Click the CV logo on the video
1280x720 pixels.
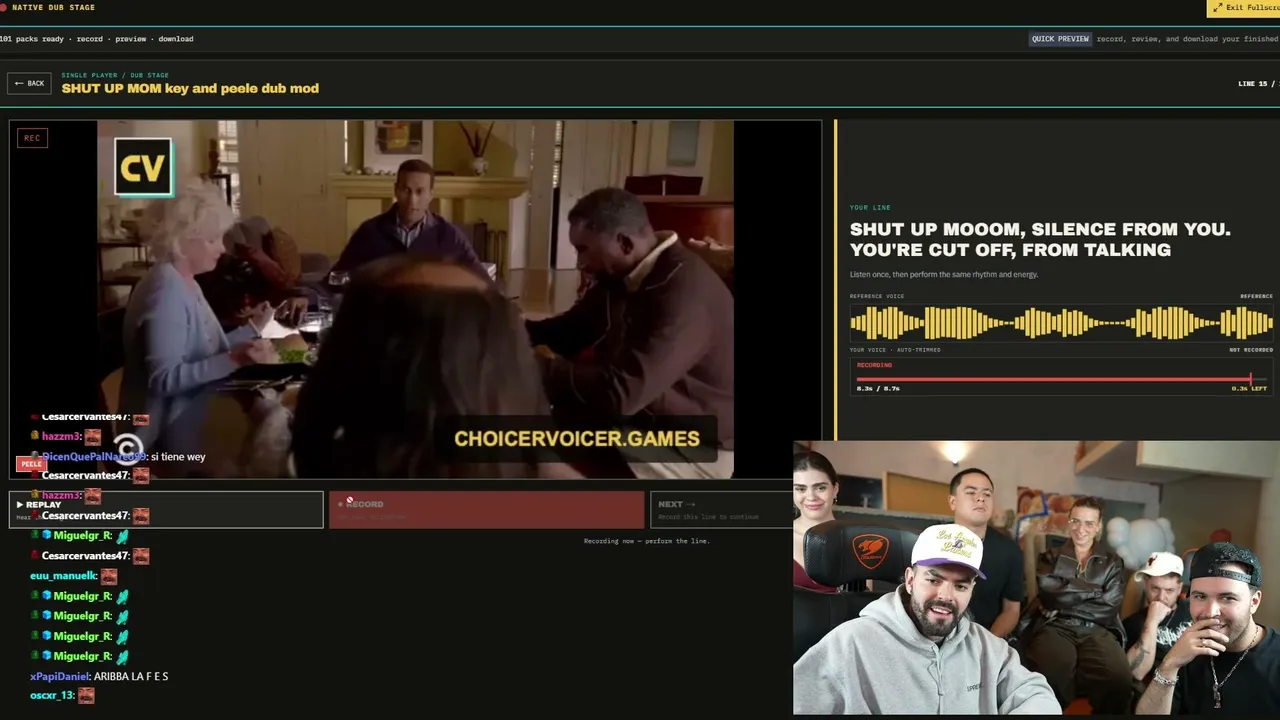(143, 167)
